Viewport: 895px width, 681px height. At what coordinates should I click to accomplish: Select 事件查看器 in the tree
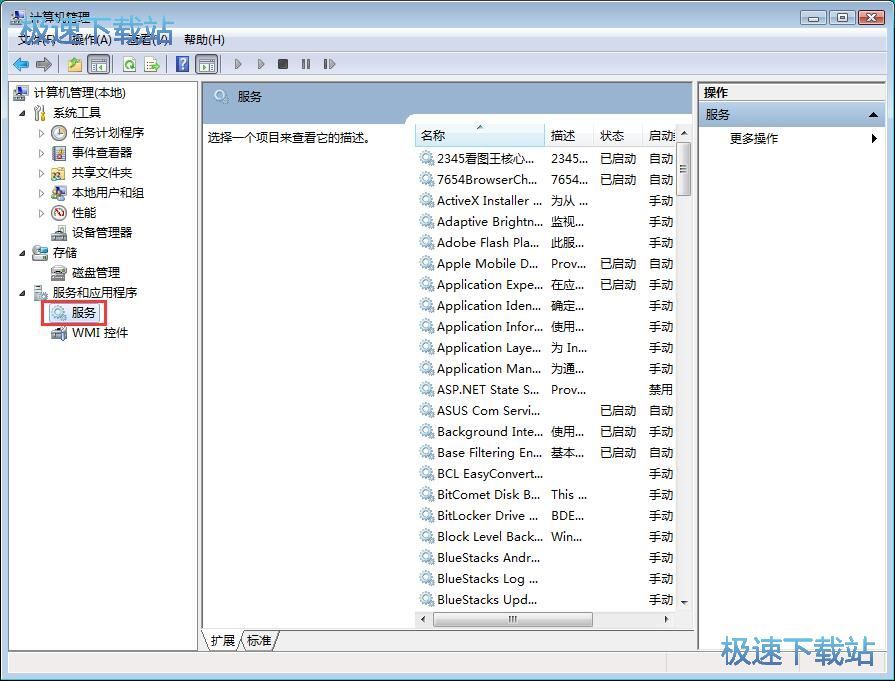(102, 153)
